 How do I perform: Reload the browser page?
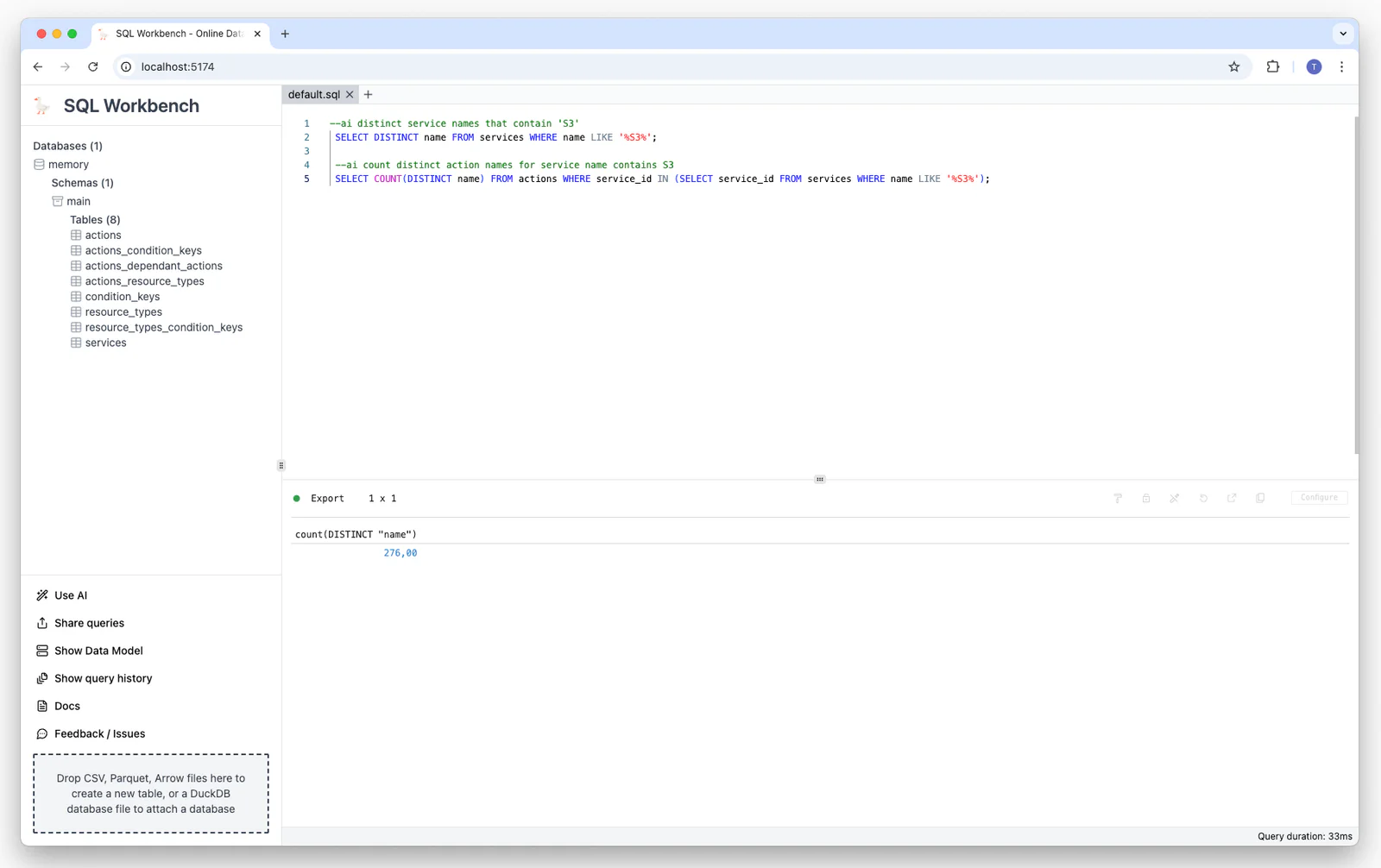[x=93, y=66]
